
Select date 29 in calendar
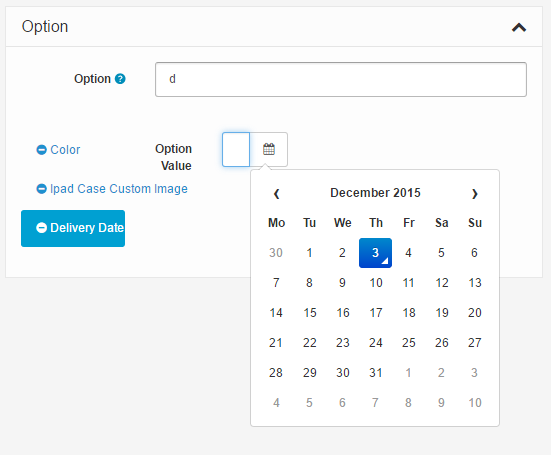click(x=309, y=373)
